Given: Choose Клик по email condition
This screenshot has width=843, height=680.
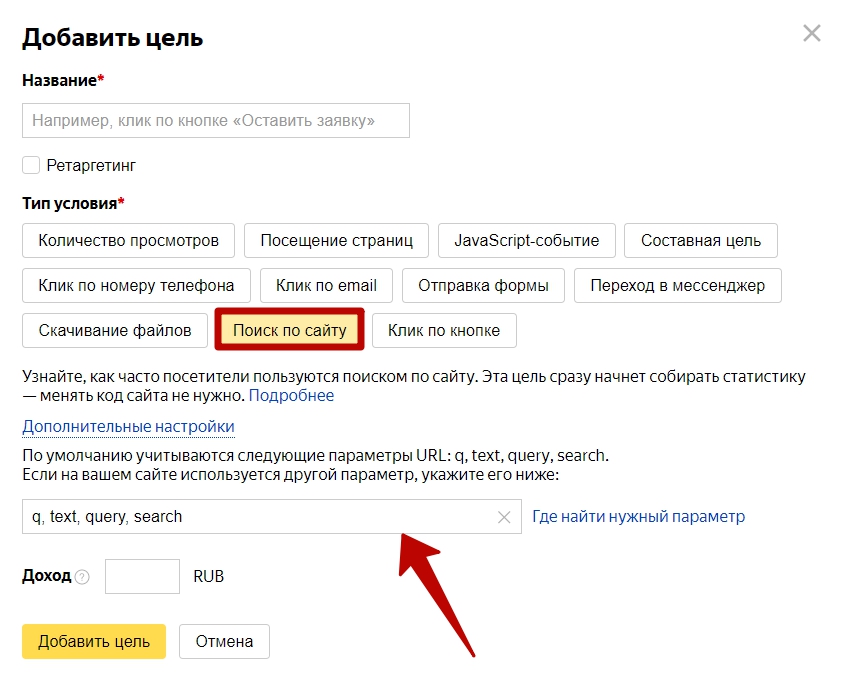Looking at the screenshot, I should 325,285.
